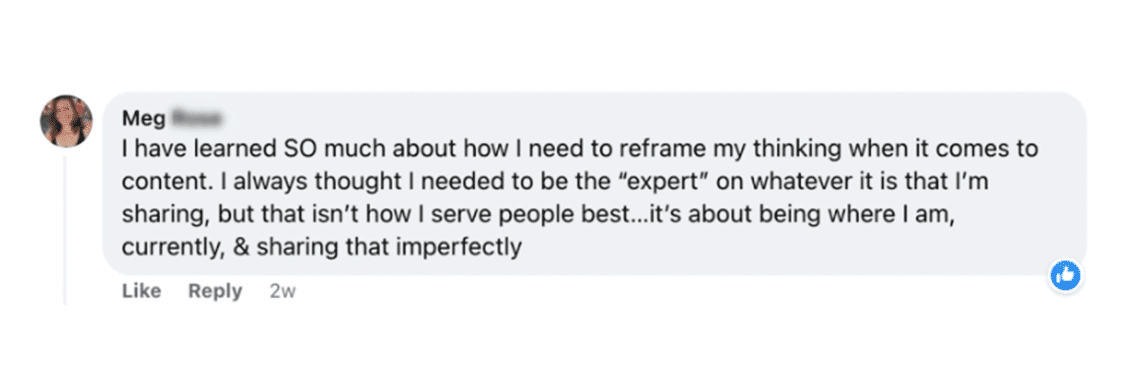This screenshot has height=392, width=1128.
Task: Open Meg's profile picture avatar
Action: pyautogui.click(x=66, y=121)
